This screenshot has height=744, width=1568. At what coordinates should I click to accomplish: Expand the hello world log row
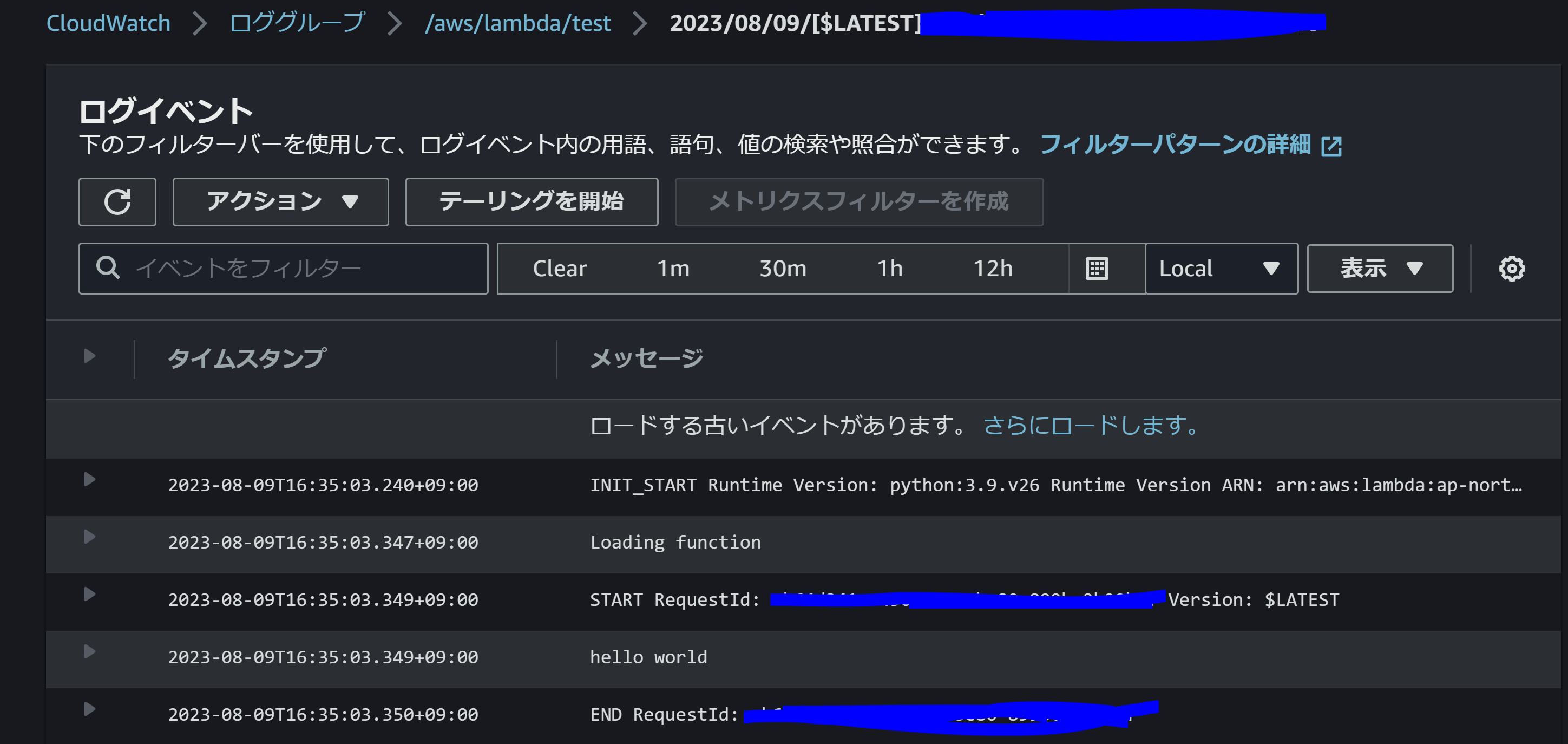[89, 652]
